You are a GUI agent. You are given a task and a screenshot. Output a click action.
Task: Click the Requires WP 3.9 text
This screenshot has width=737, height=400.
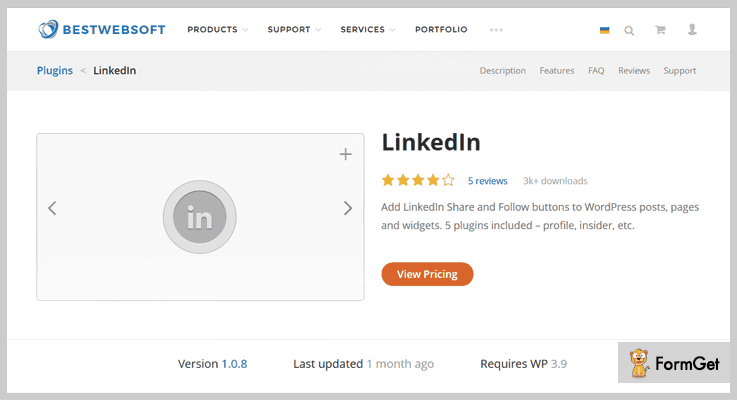[524, 364]
